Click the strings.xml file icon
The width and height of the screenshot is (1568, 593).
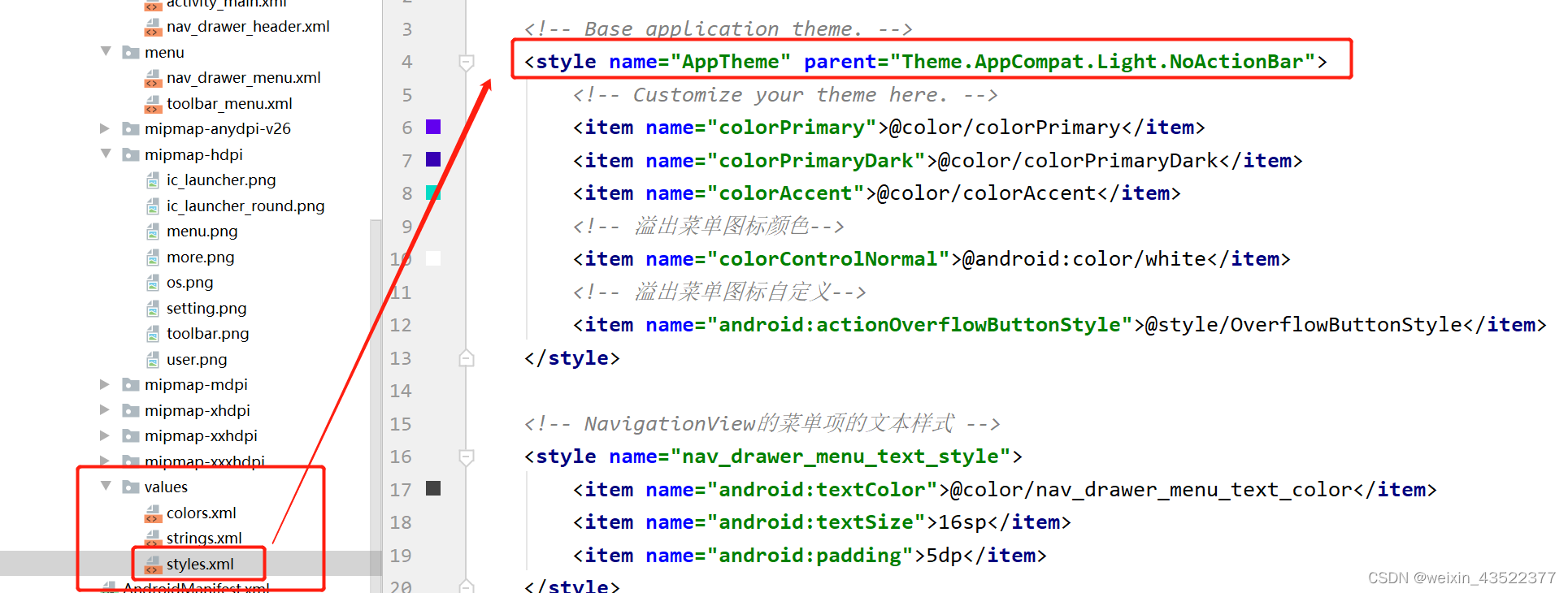(x=153, y=539)
